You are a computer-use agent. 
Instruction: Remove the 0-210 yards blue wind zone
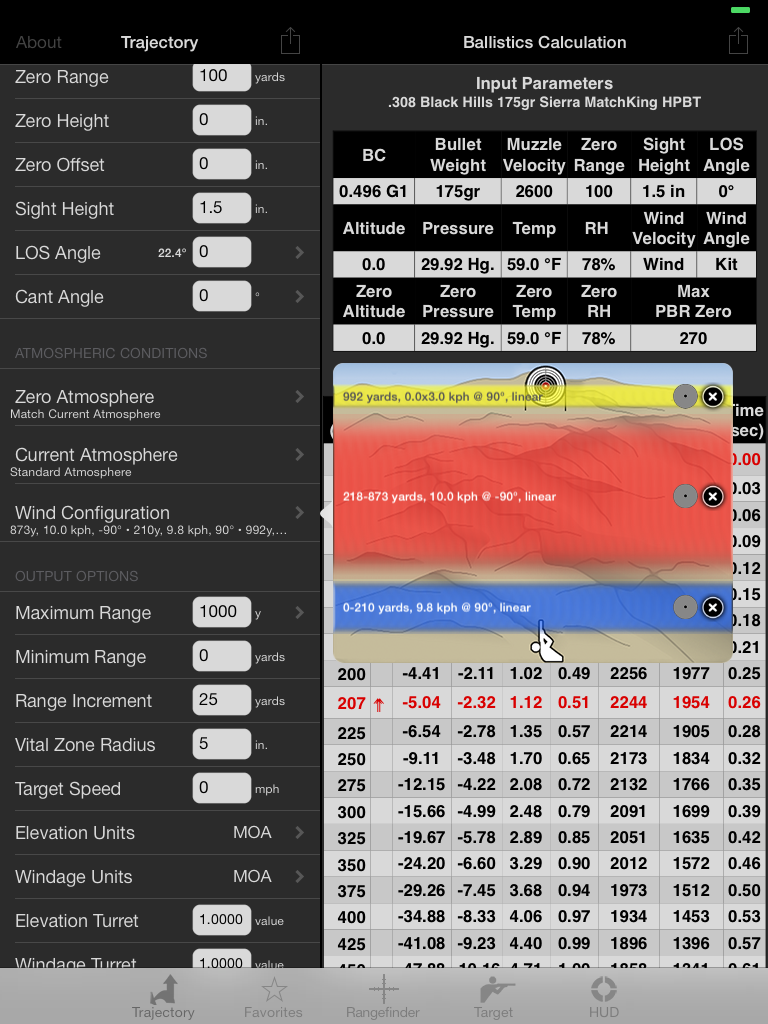[x=712, y=607]
